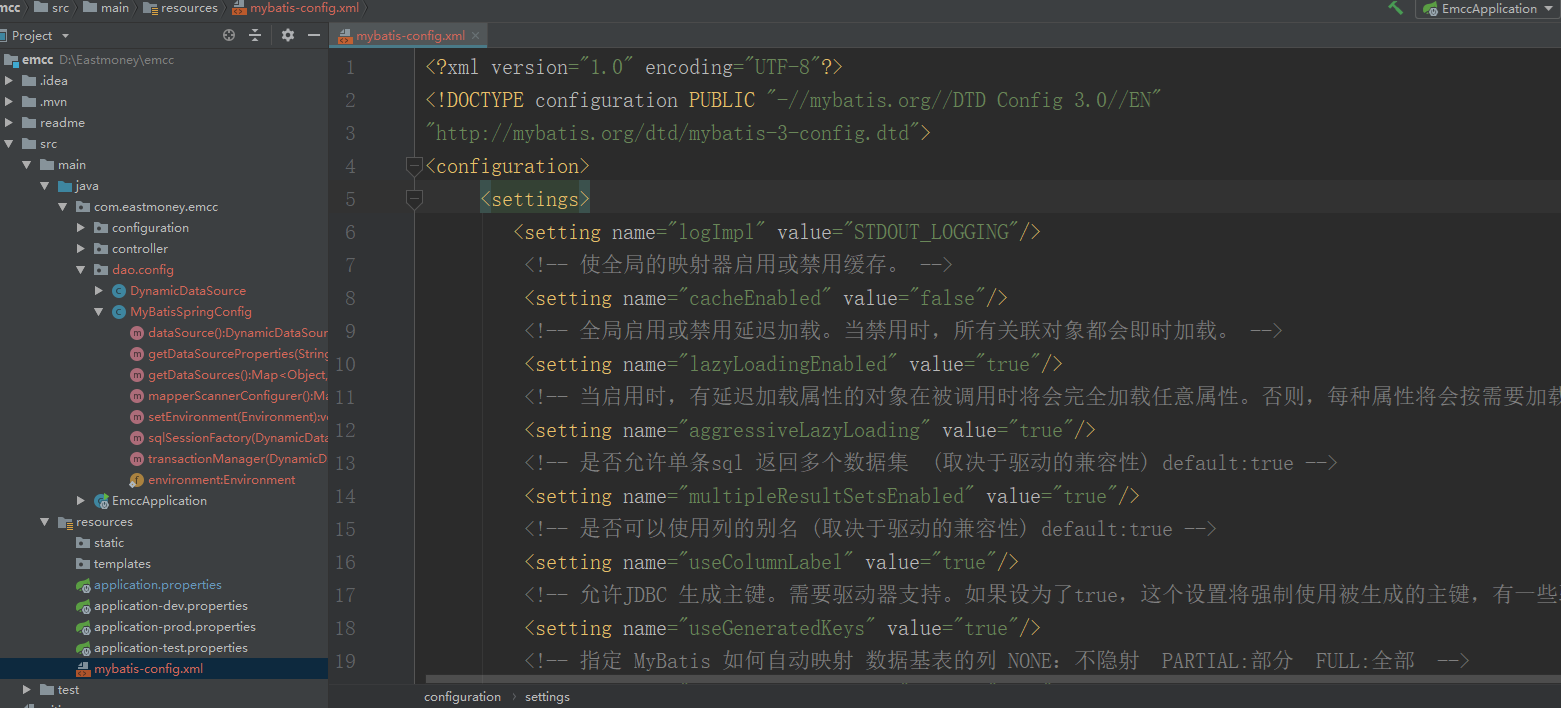Click the lazyLoadingEnabled setting line
The height and width of the screenshot is (708, 1561).
click(793, 364)
